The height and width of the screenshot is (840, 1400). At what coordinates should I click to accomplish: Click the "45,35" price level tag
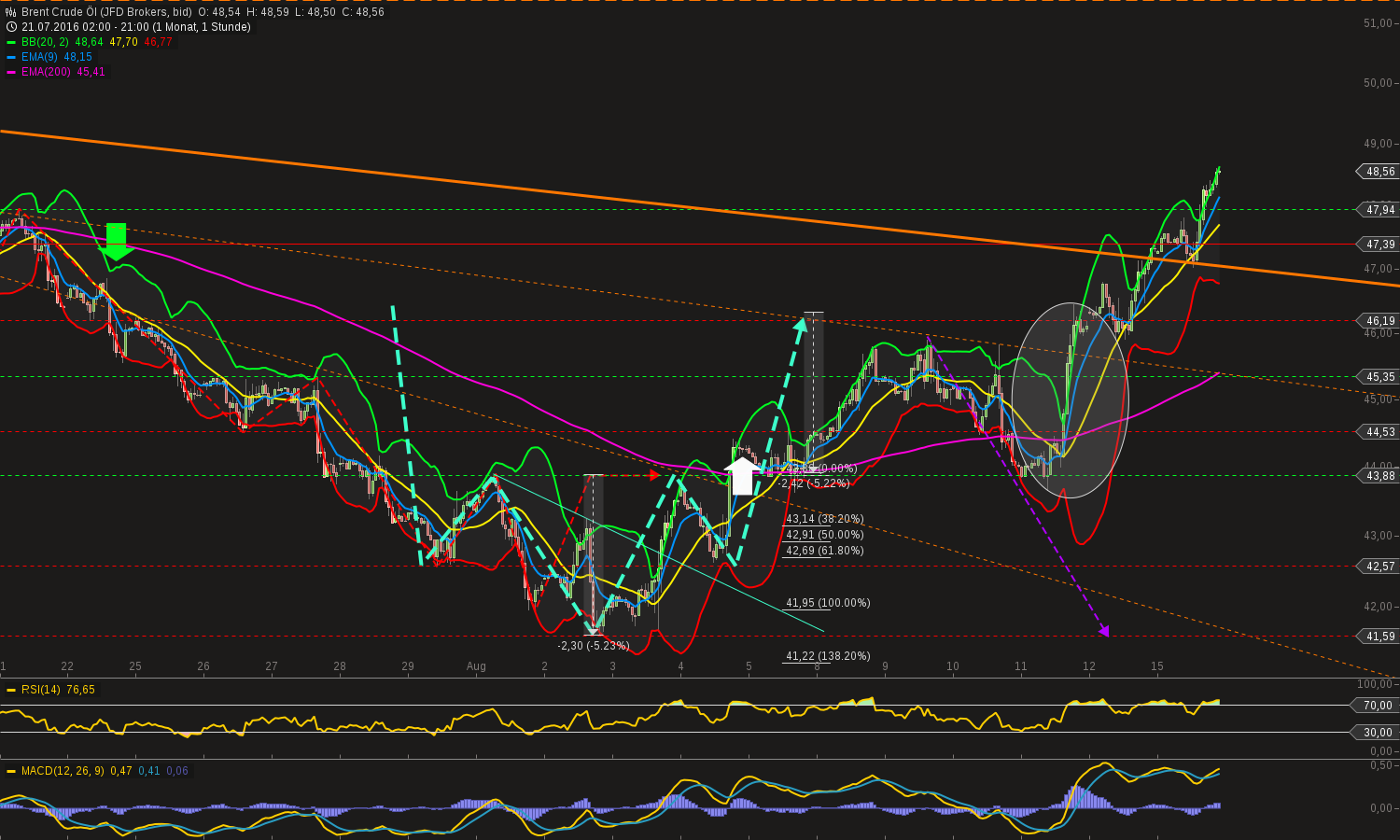[x=1378, y=377]
